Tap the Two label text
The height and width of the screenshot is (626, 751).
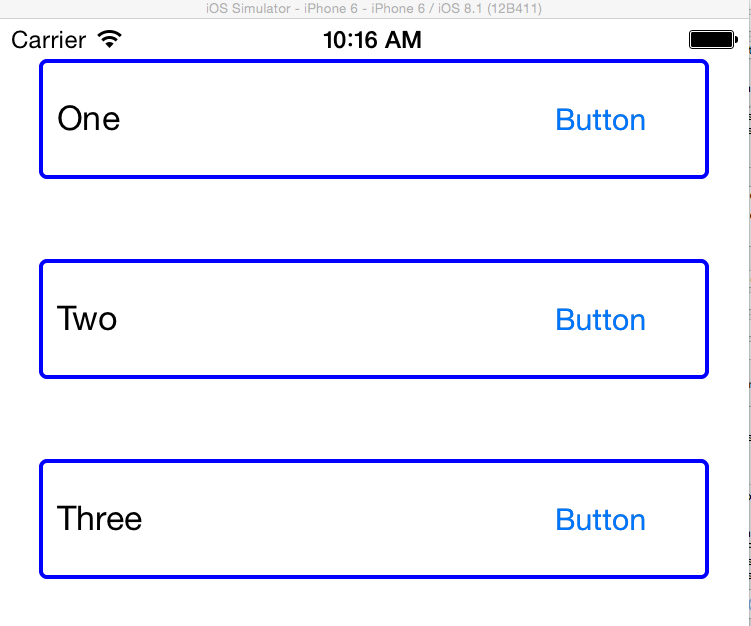pyautogui.click(x=87, y=319)
